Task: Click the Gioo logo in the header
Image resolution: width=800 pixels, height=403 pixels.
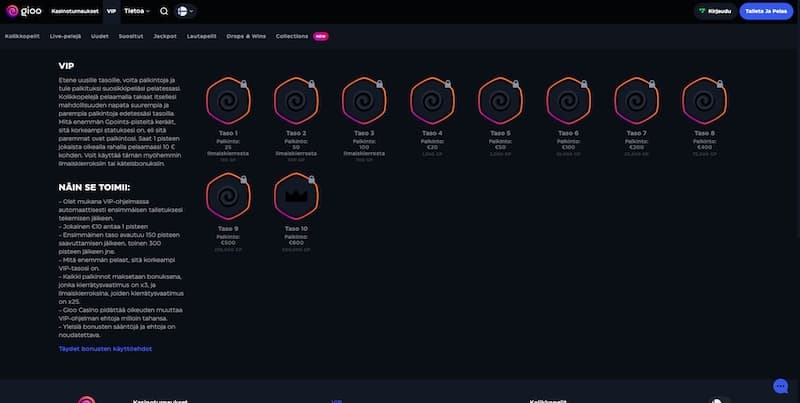Action: pyautogui.click(x=23, y=11)
